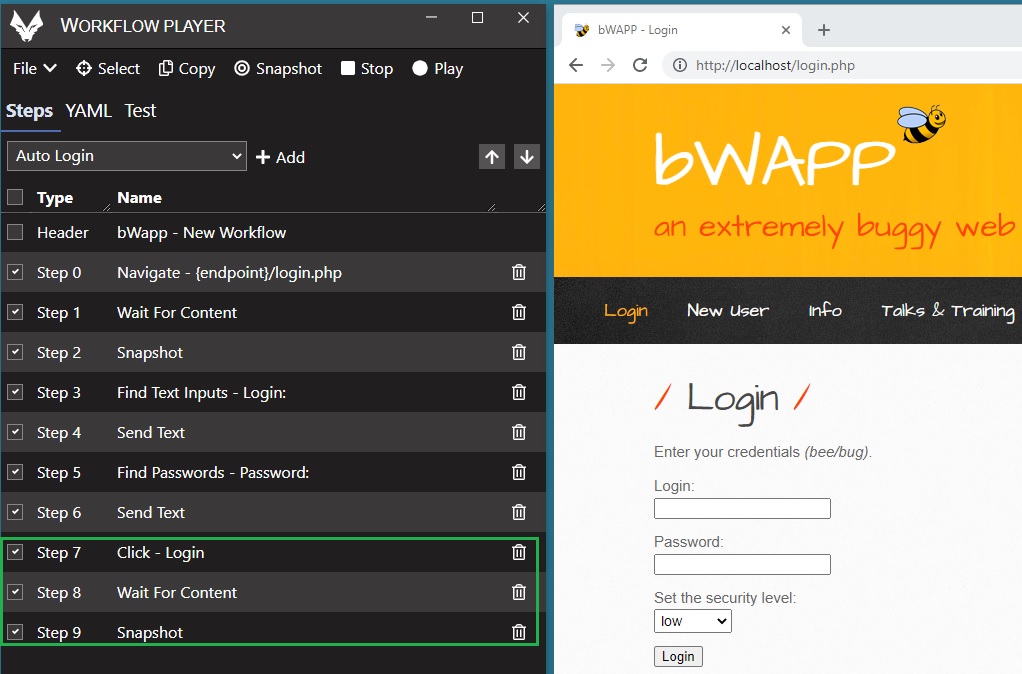Delete Step 3 Find Text Inputs

[x=519, y=392]
